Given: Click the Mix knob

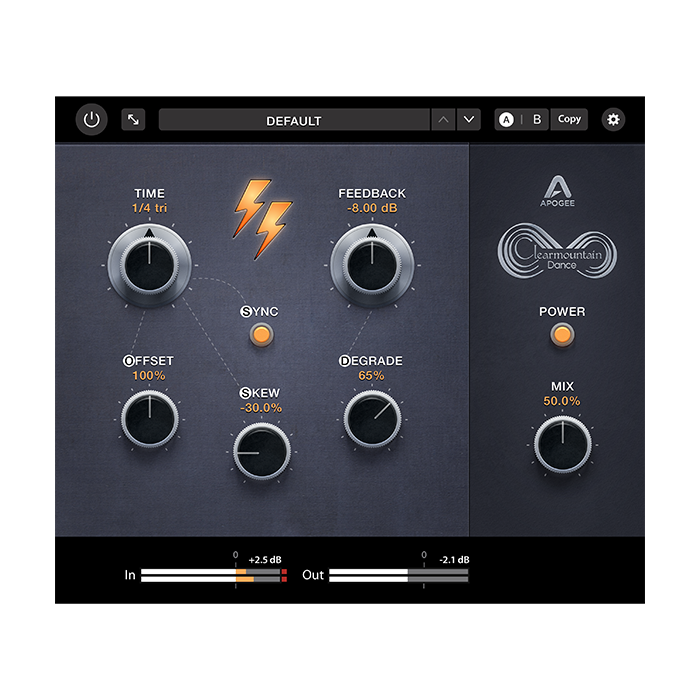Looking at the screenshot, I should pyautogui.click(x=562, y=445).
